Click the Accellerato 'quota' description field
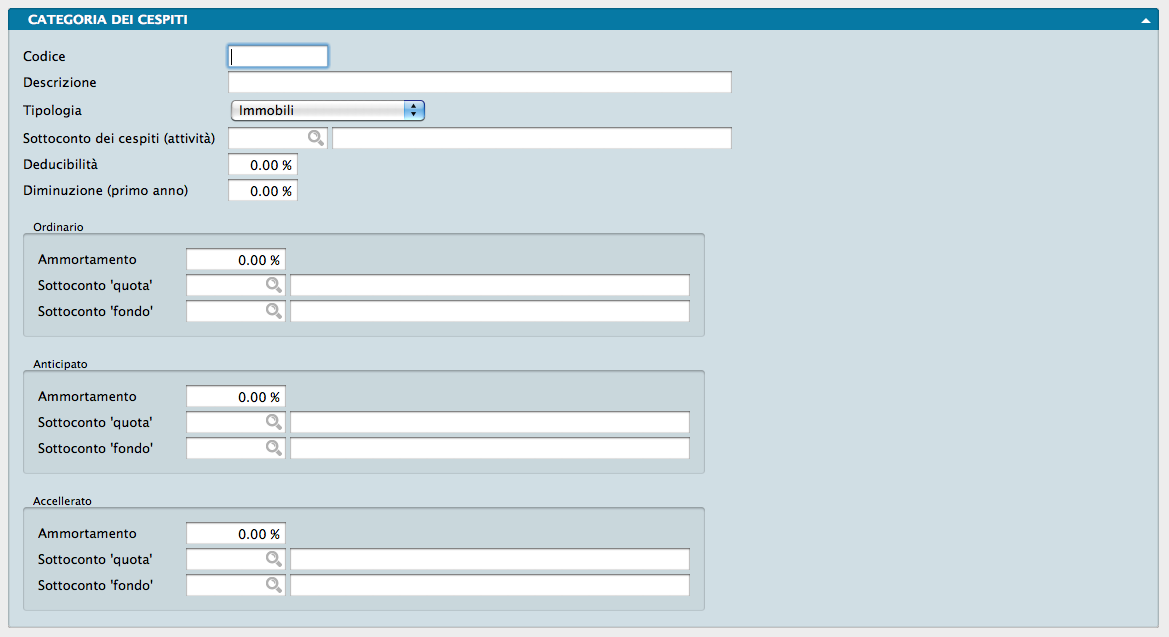1169x637 pixels. tap(490, 559)
